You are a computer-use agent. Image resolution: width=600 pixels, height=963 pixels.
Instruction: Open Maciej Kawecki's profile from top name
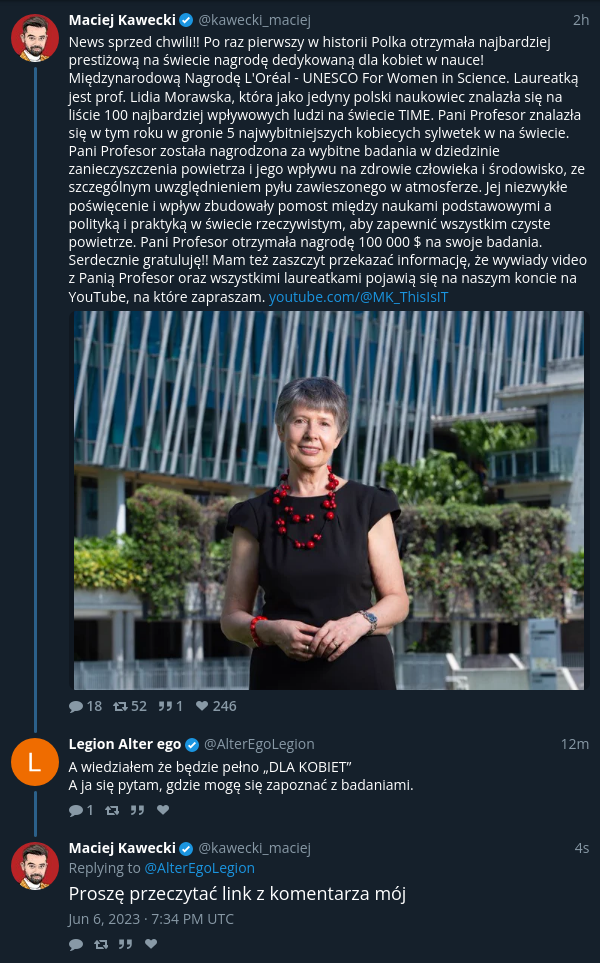(x=122, y=20)
